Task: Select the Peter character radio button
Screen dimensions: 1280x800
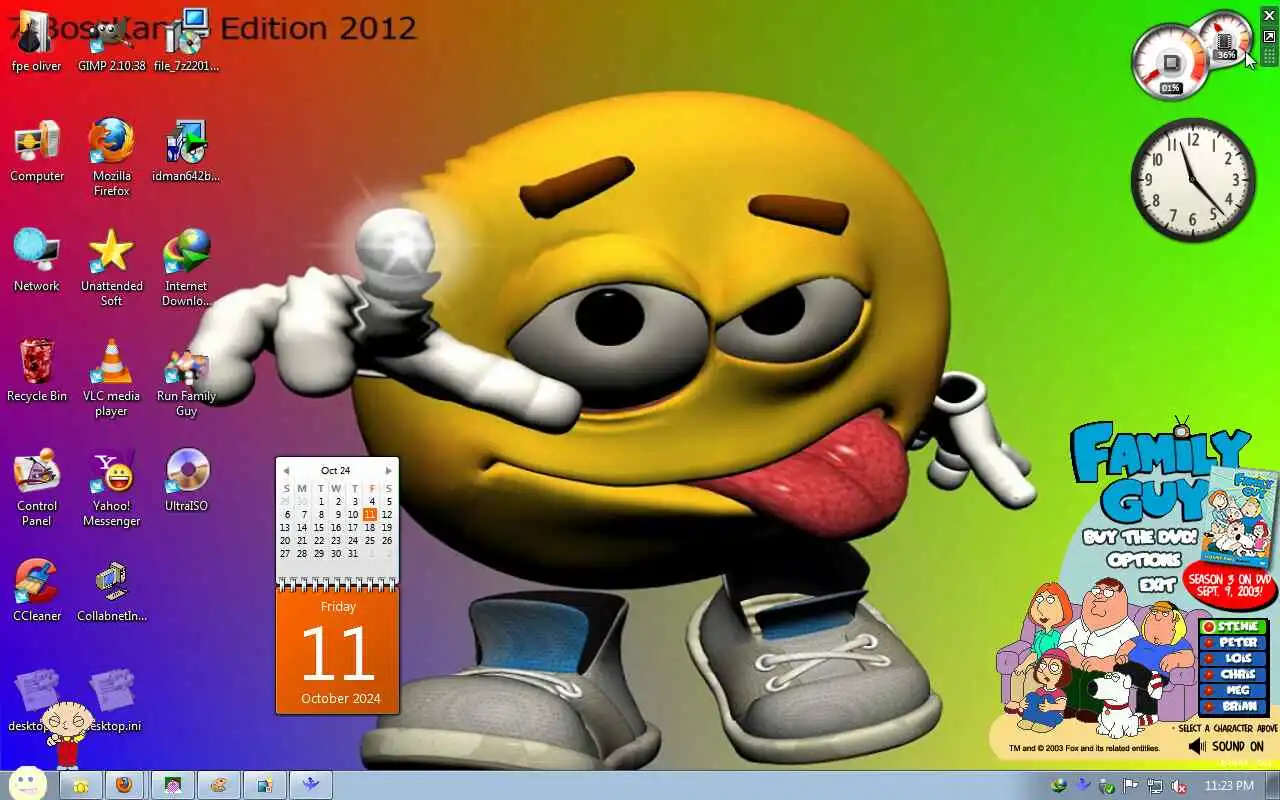Action: [1233, 643]
